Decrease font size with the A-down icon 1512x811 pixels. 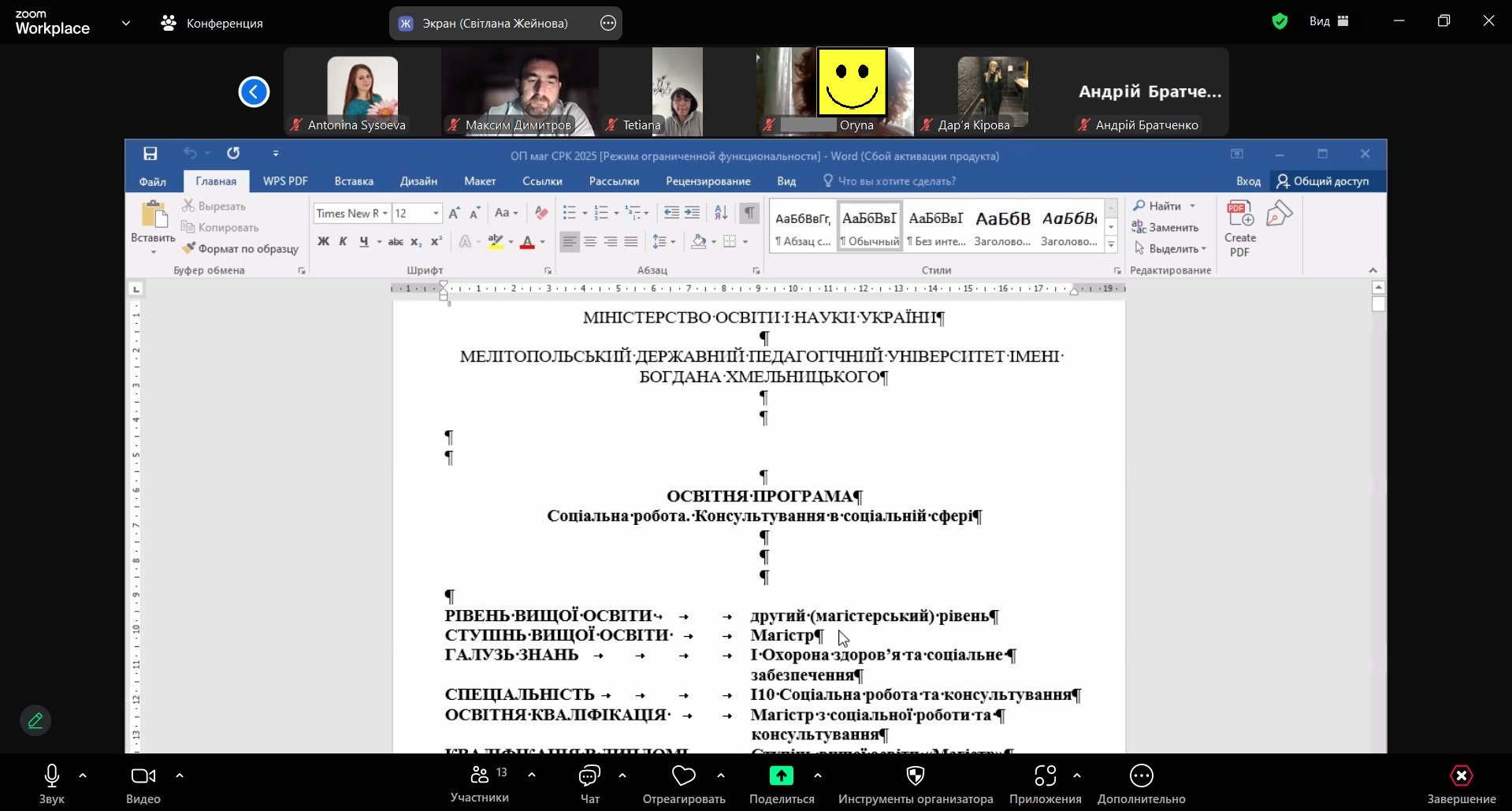[x=475, y=213]
